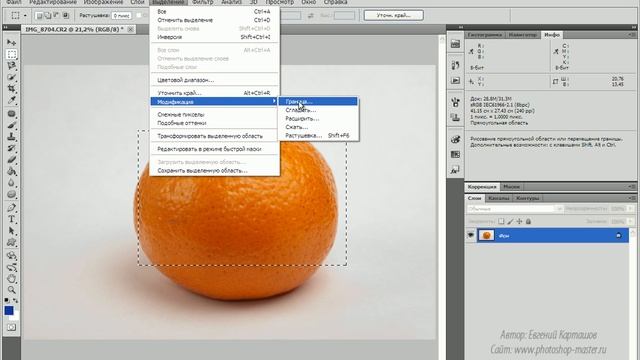Open the History panel icon
The height and width of the screenshot is (360, 640).
point(456,65)
